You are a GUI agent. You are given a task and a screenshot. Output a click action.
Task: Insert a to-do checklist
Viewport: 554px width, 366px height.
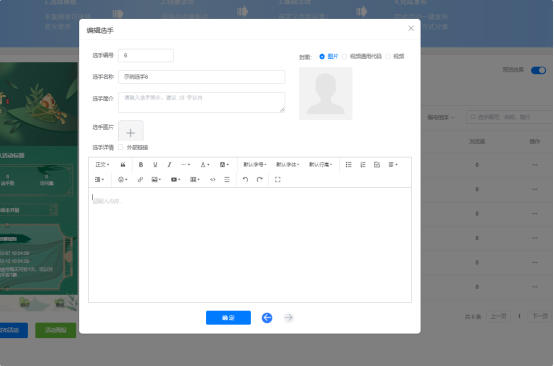coord(377,165)
